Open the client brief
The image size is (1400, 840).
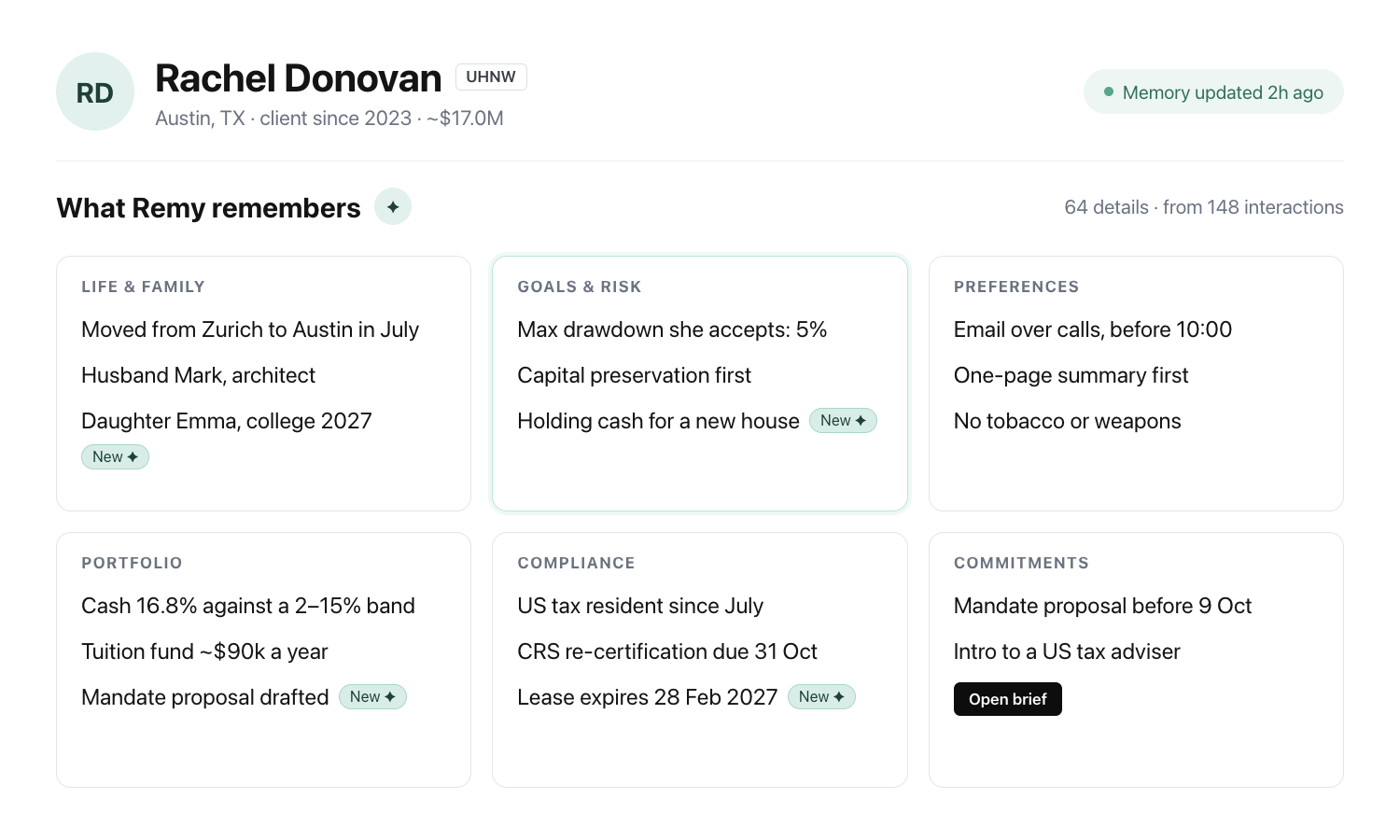1008,699
